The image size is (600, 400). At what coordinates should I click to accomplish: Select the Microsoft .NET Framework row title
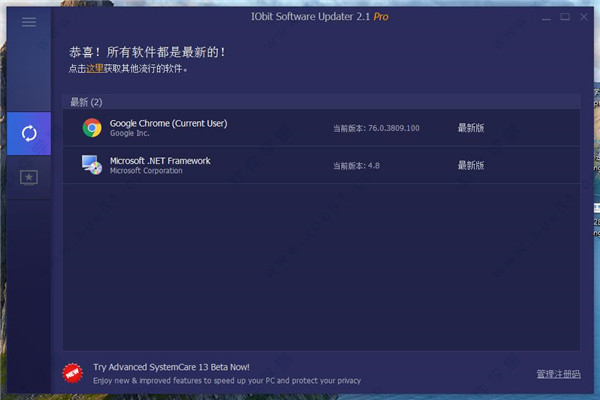[160, 161]
